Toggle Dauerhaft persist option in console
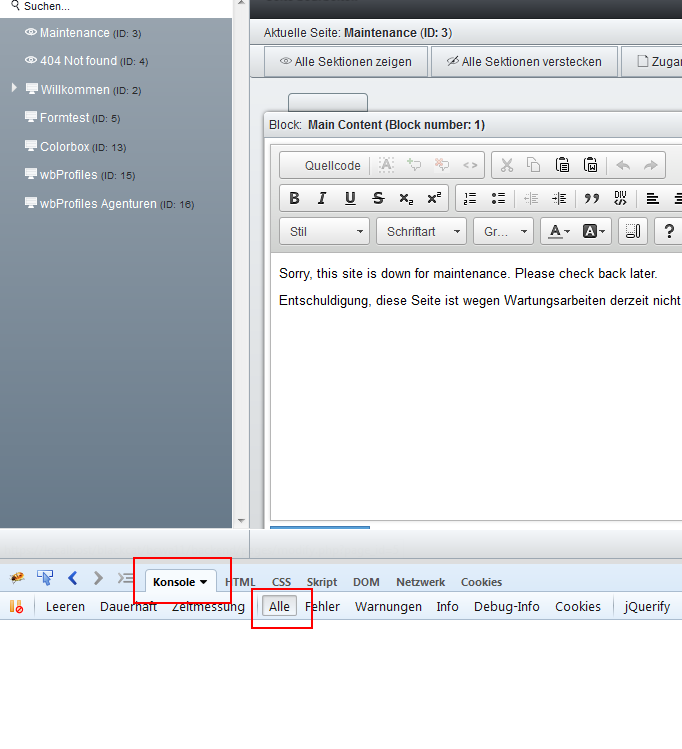Image resolution: width=682 pixels, height=749 pixels. pyautogui.click(x=128, y=606)
